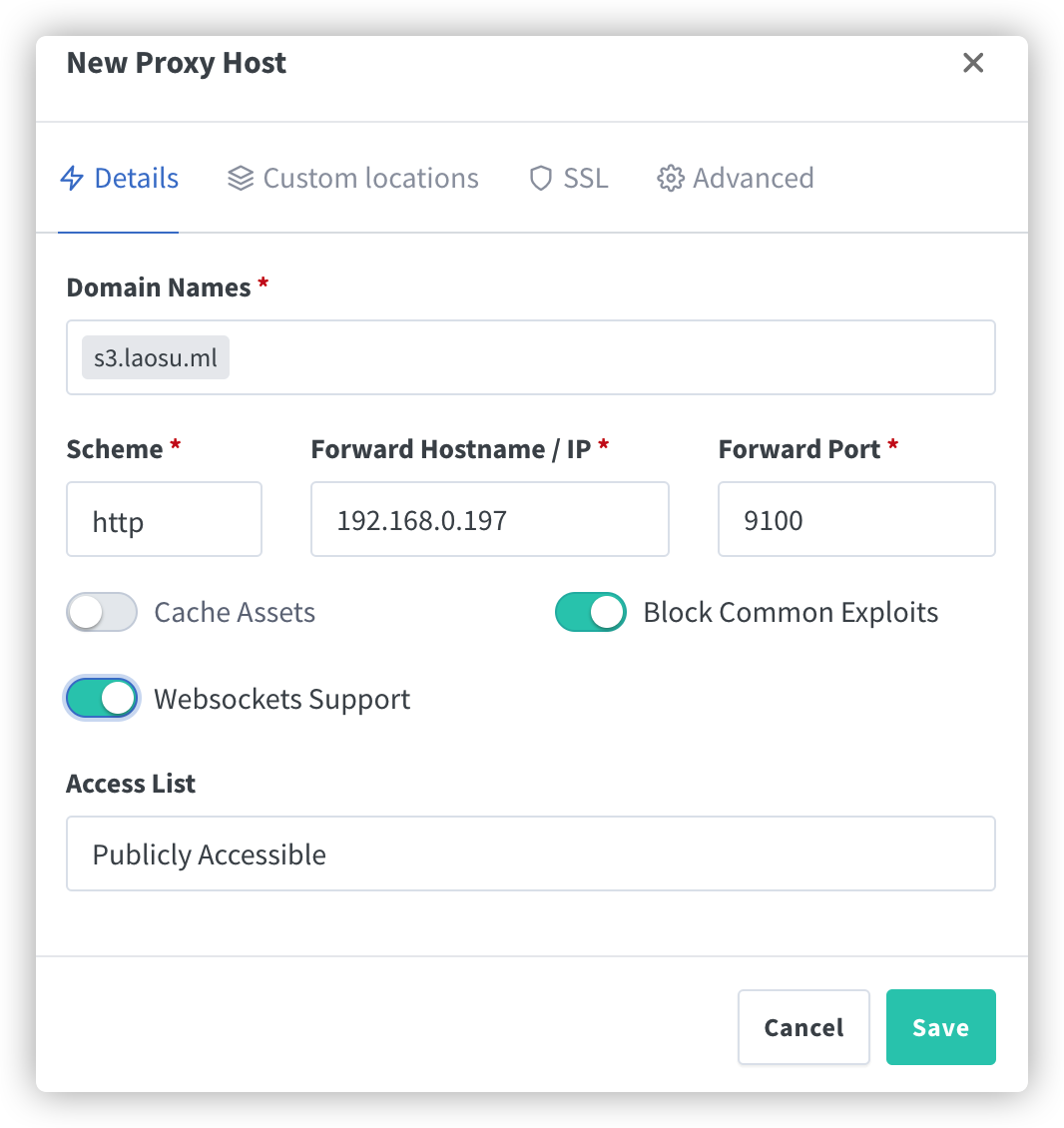Save the new proxy host
This screenshot has height=1128, width=1064.
coord(940,1026)
